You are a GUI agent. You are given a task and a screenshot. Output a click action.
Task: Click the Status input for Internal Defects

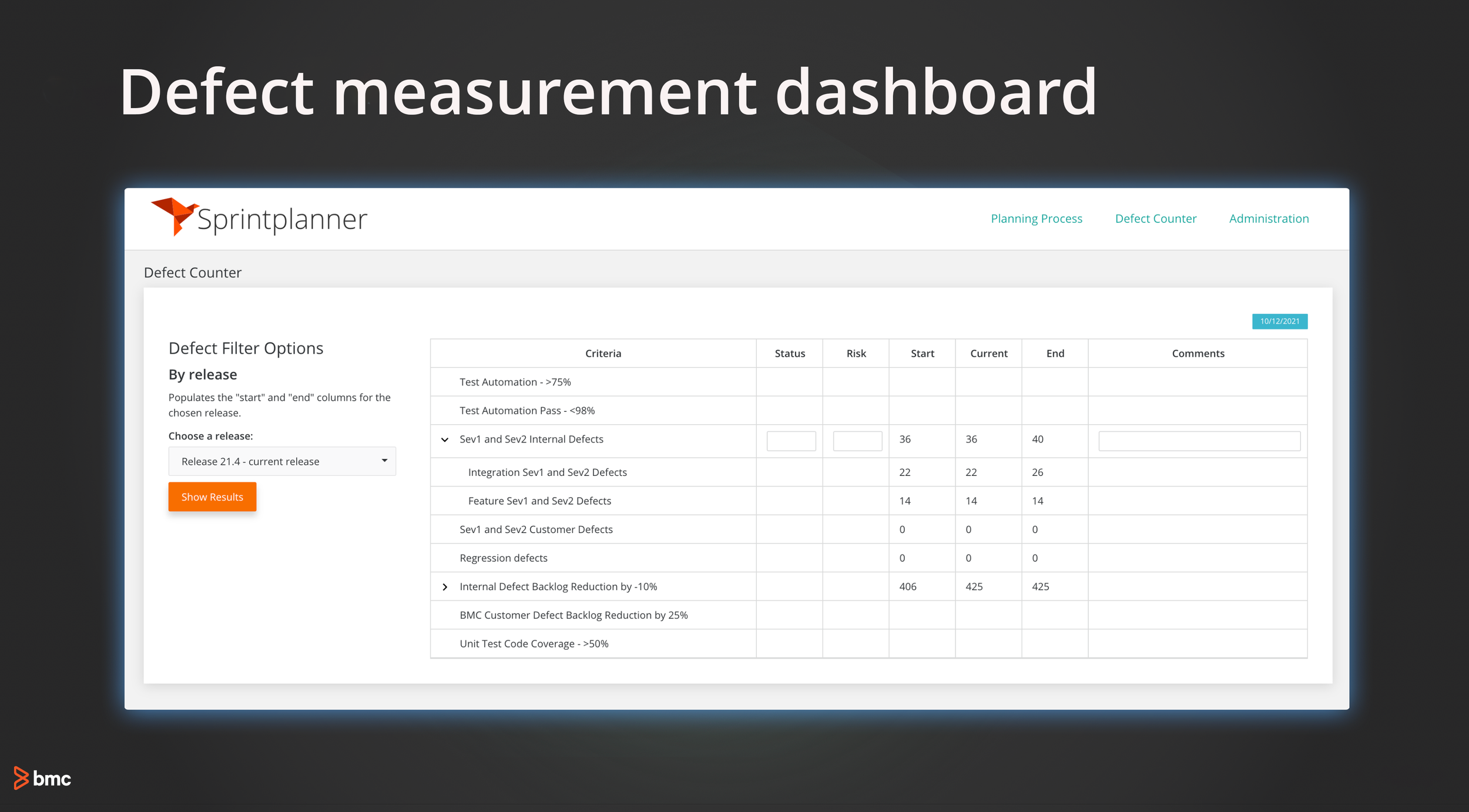tap(790, 440)
